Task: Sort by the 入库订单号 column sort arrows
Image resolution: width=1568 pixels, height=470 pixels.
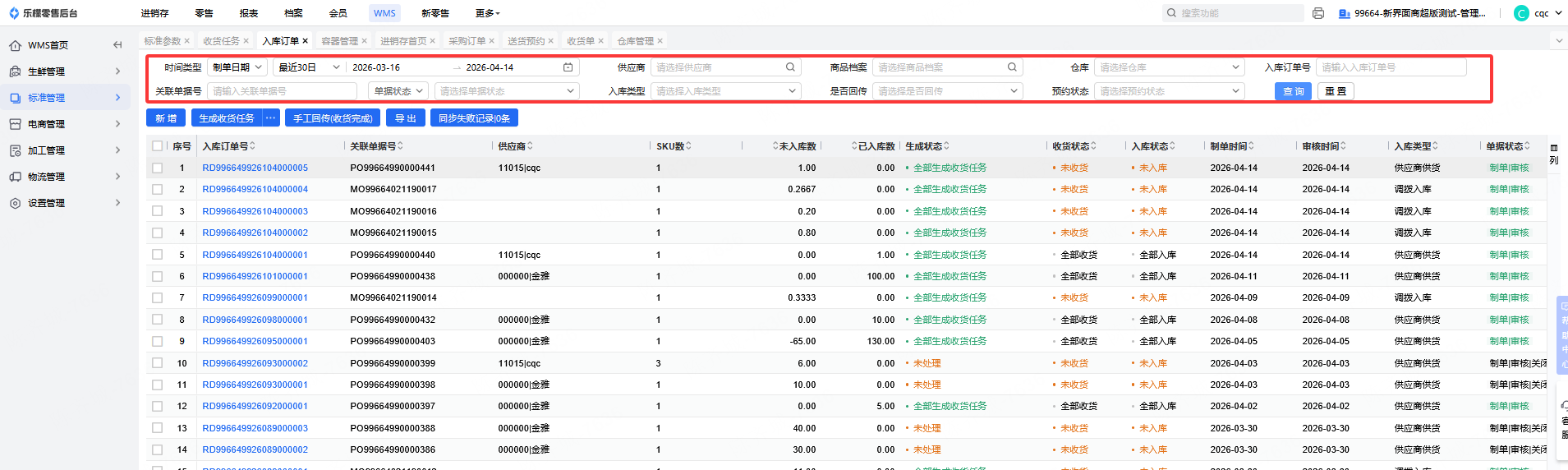Action: [253, 146]
